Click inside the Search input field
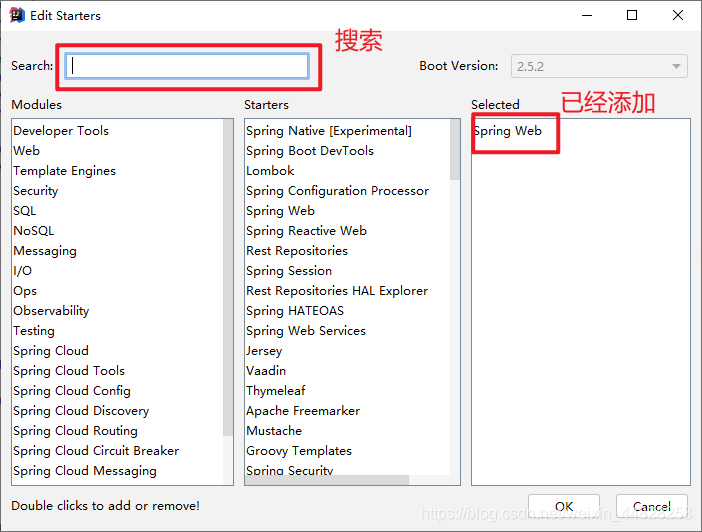Viewport: 702px width, 532px height. (x=187, y=66)
